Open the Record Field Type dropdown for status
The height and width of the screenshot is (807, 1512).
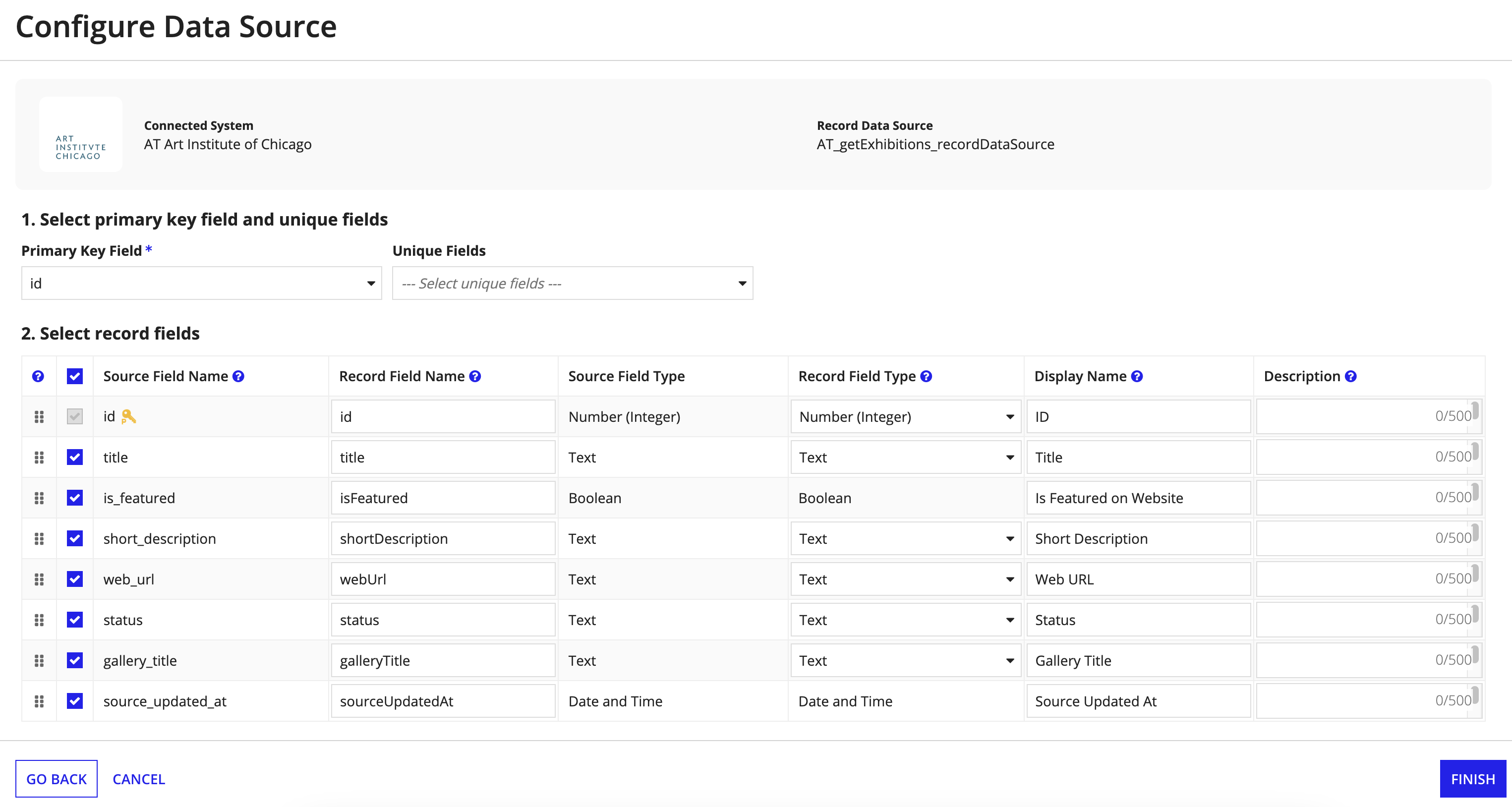[x=1009, y=620]
